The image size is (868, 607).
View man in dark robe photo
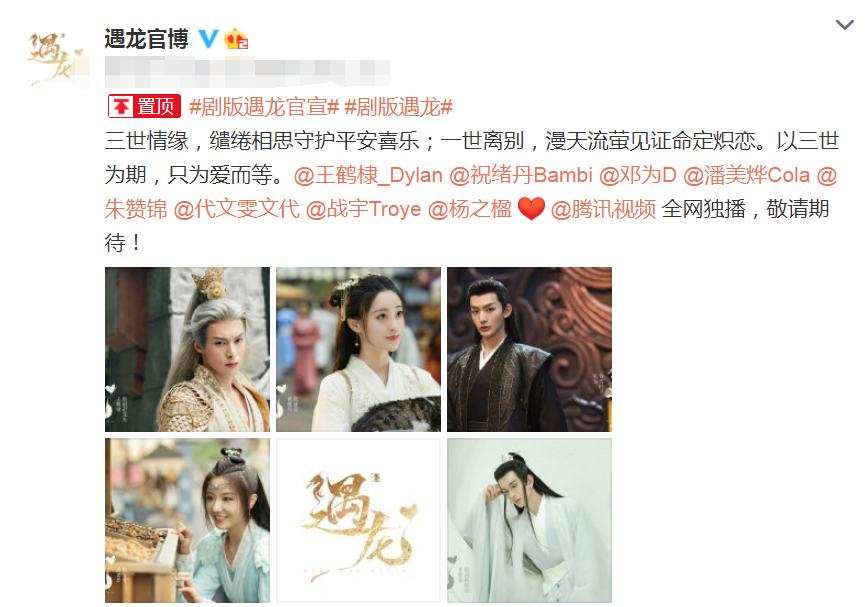(529, 349)
